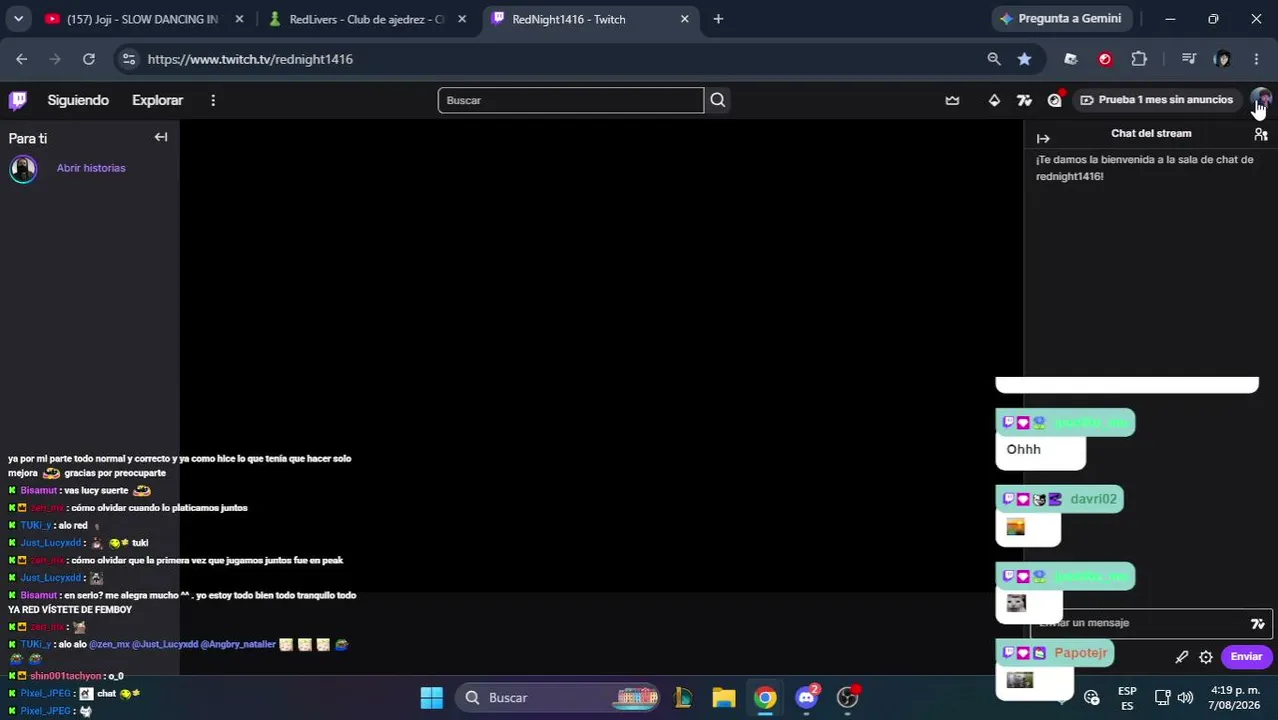This screenshot has width=1278, height=720.
Task: Click the taskbar Buscar search box
Action: tap(558, 698)
